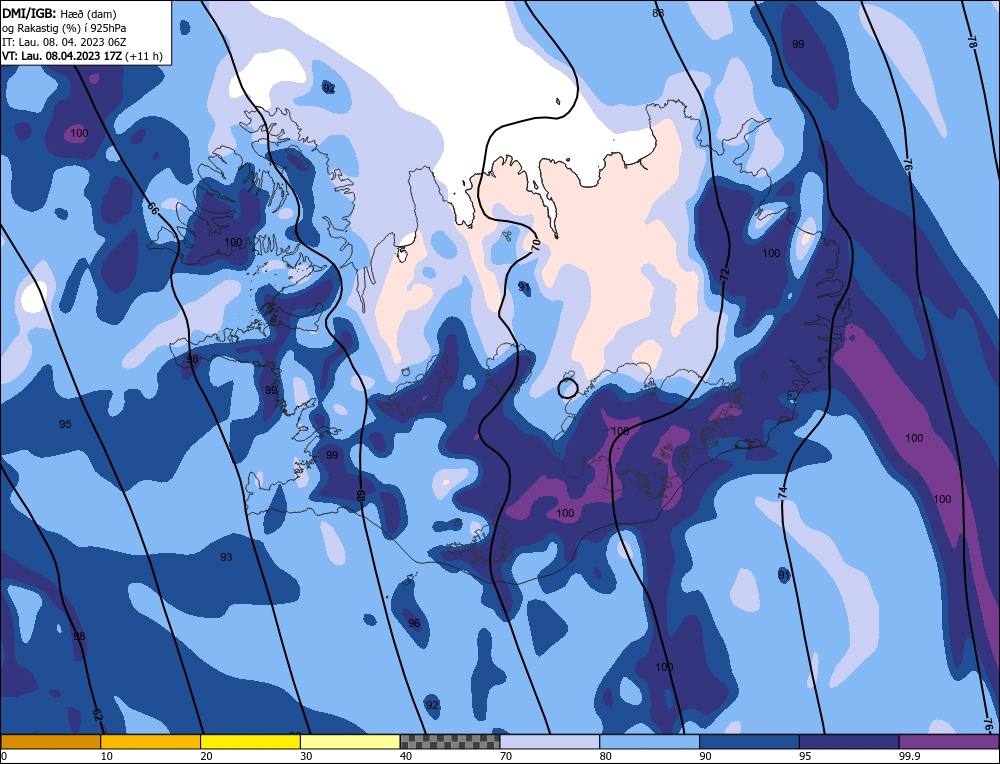Click the 'DMI/IGB: Hæð (dam)' title text
This screenshot has height=764, width=1000.
pos(59,13)
